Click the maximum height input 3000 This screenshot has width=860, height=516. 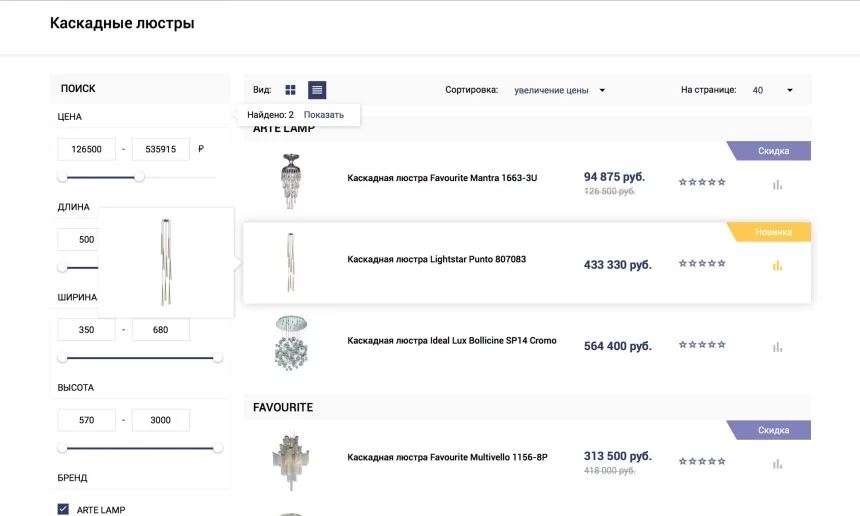pos(160,420)
